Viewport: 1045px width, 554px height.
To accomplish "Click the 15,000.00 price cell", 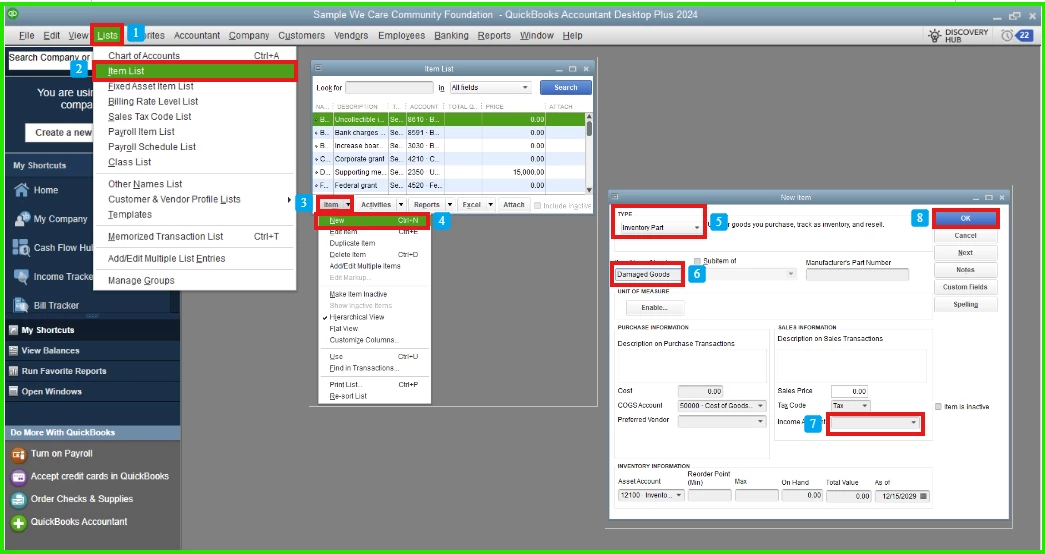I will (x=512, y=173).
